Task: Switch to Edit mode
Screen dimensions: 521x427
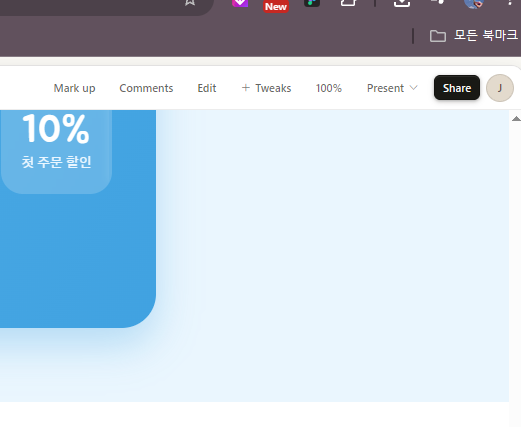Action: (207, 88)
